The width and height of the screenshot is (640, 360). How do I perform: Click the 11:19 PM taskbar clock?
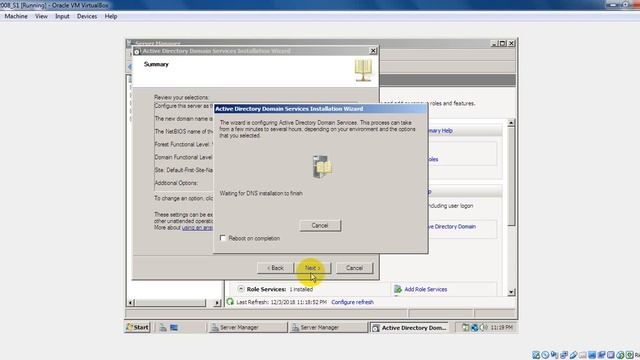tap(501, 327)
